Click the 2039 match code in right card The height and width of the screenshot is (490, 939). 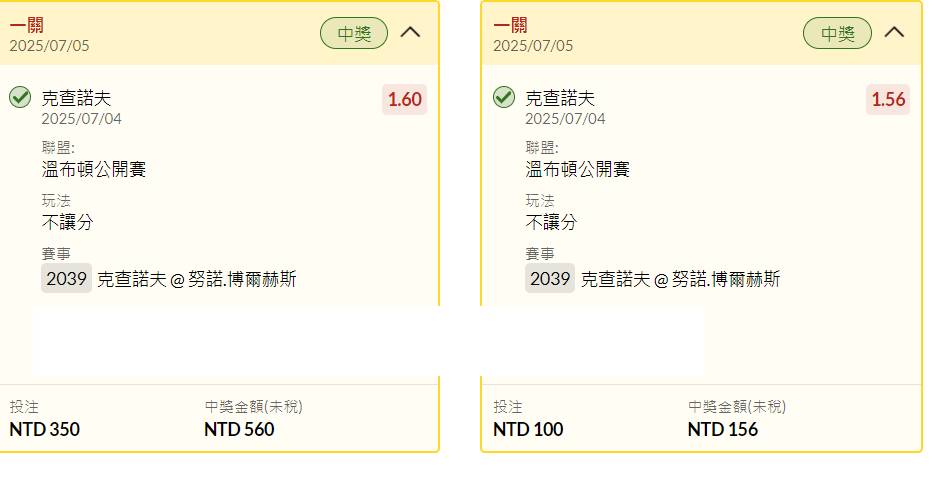550,279
